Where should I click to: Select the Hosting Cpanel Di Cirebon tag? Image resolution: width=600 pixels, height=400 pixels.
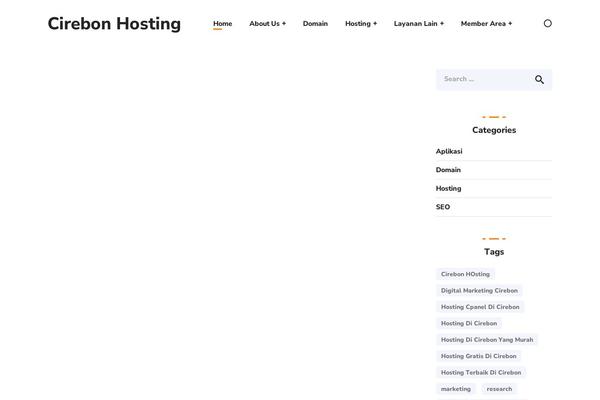(480, 307)
